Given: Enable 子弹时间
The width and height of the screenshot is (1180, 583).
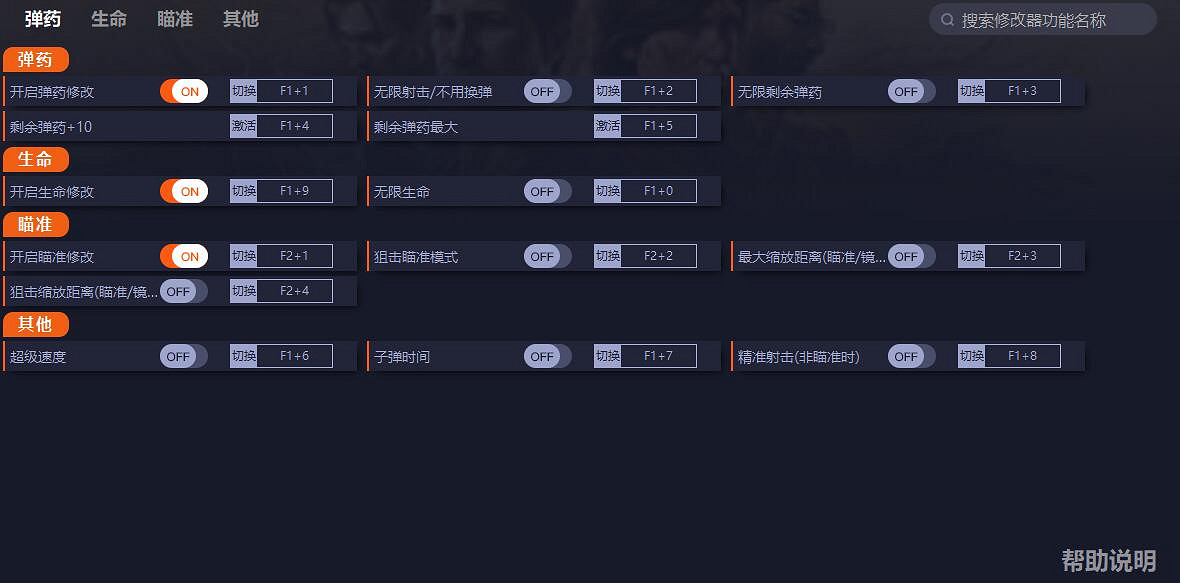Looking at the screenshot, I should tap(545, 355).
